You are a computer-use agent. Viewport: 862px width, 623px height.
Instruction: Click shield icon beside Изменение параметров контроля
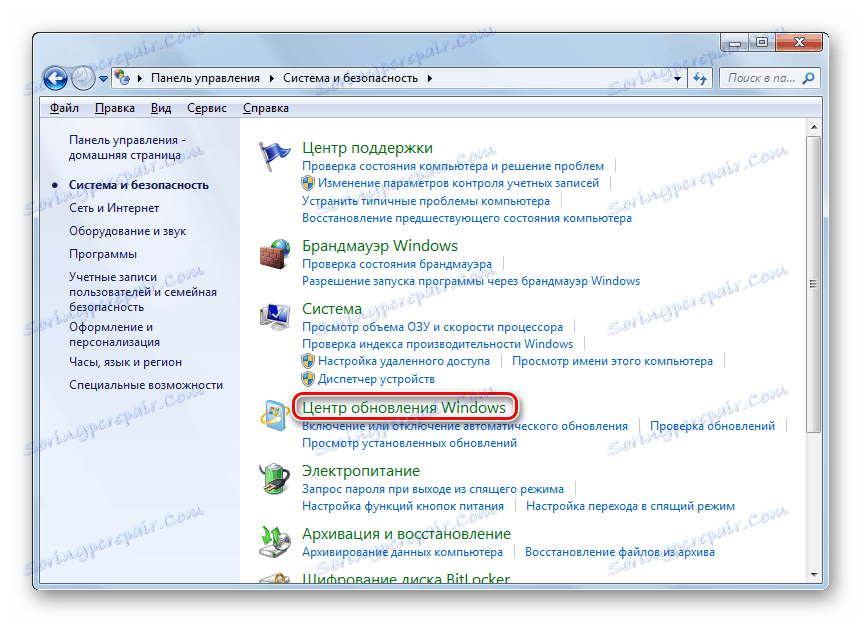(308, 183)
